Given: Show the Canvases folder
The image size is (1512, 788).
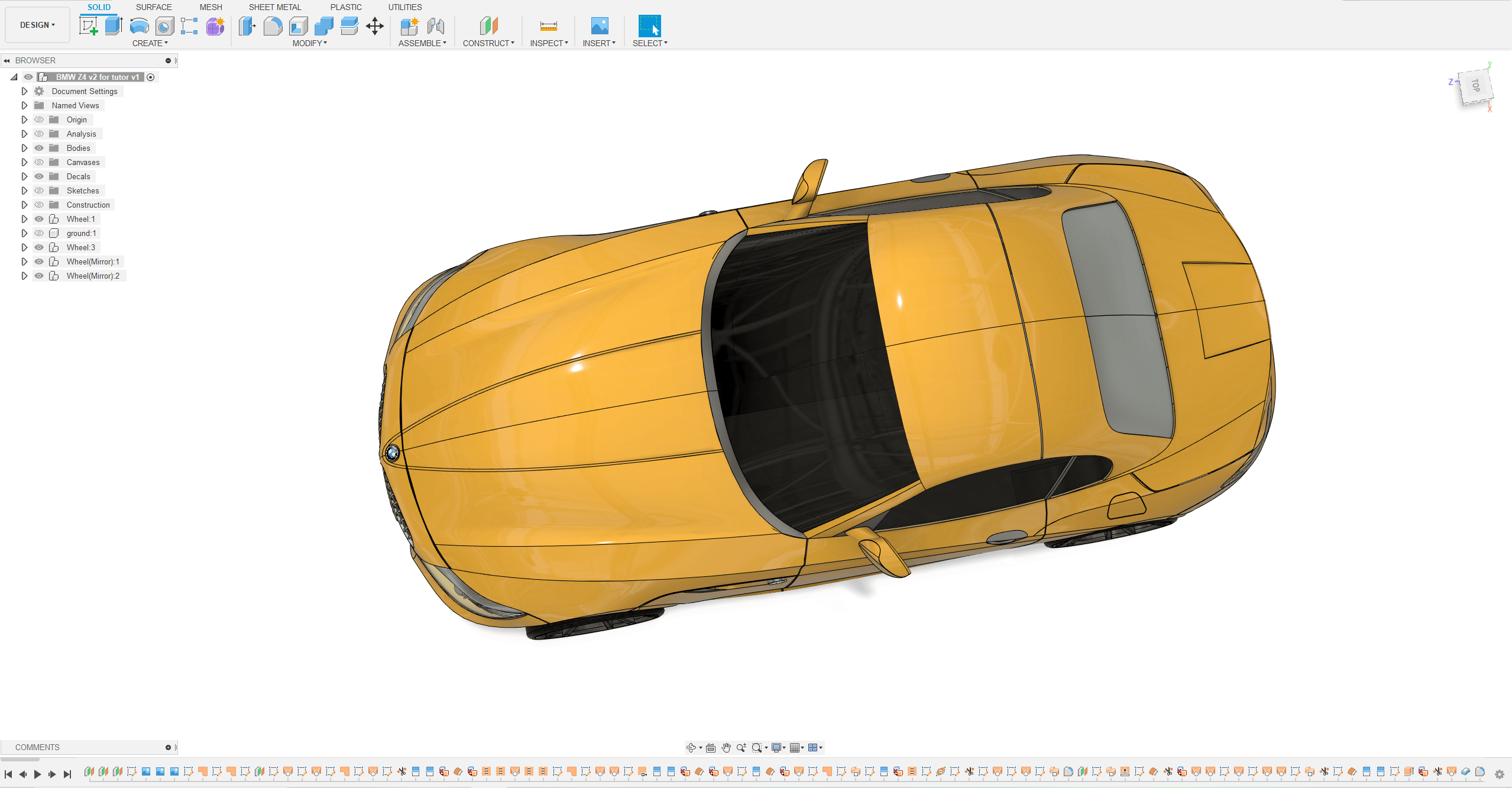Looking at the screenshot, I should click(39, 162).
